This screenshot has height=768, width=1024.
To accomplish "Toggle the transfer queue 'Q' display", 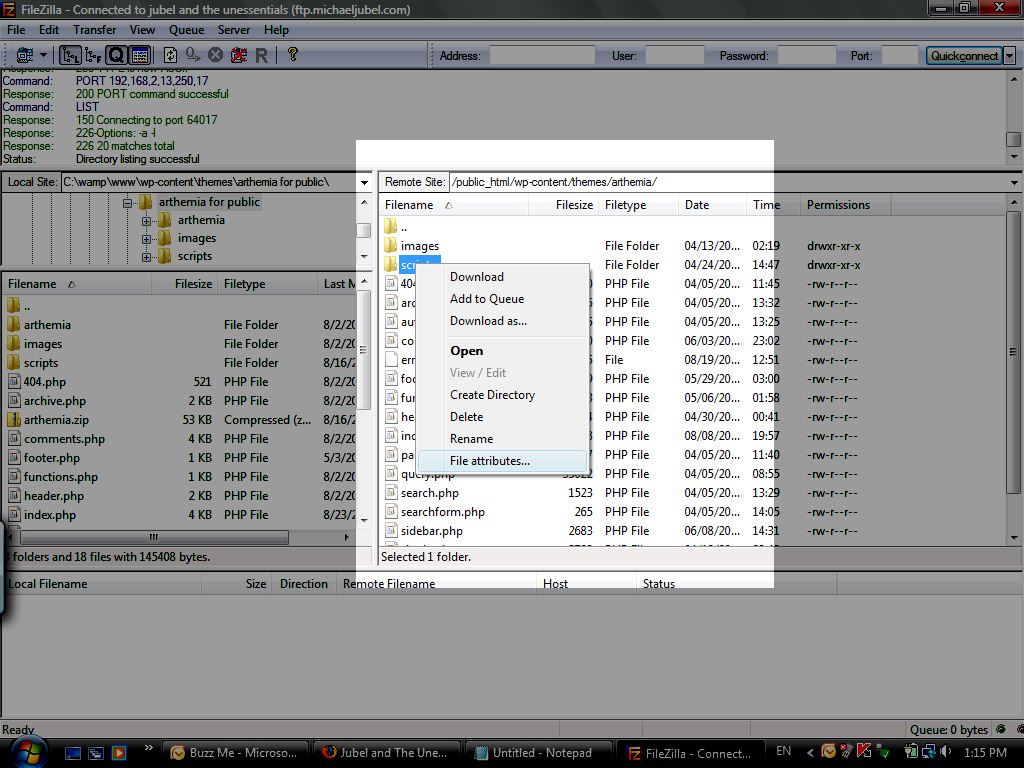I will coord(116,55).
